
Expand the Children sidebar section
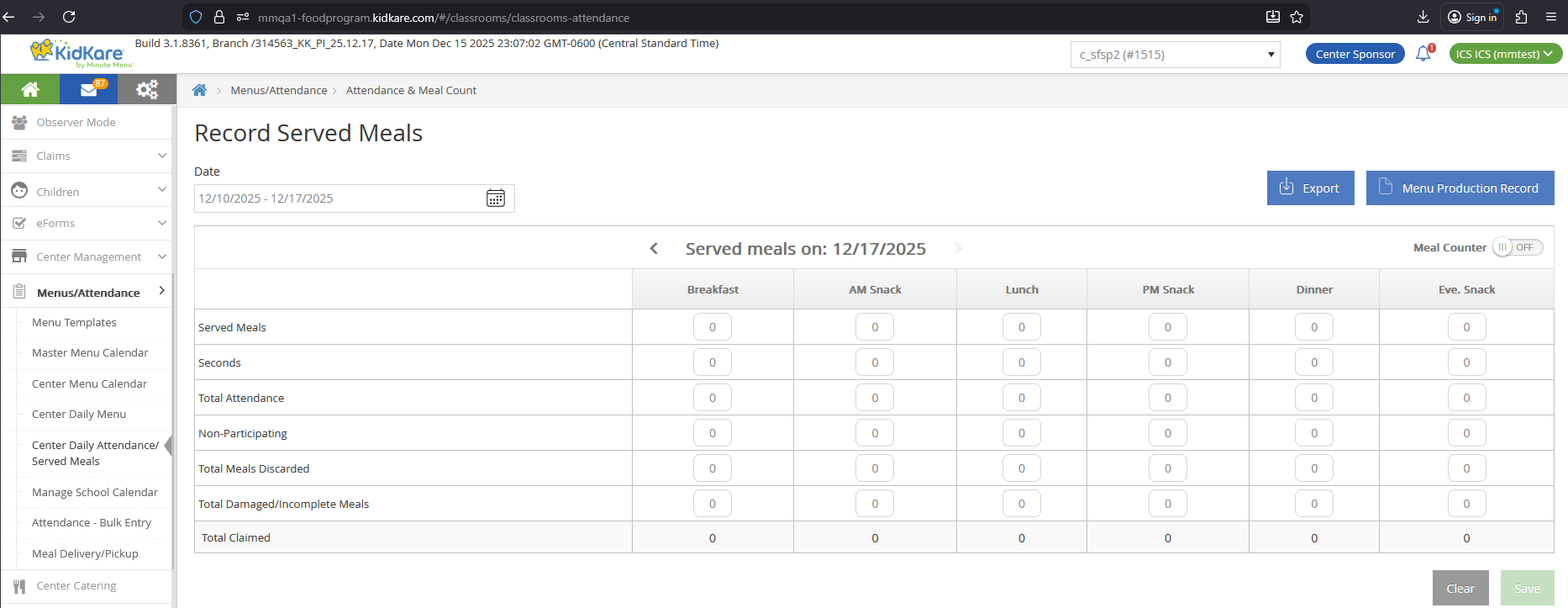pyautogui.click(x=88, y=192)
